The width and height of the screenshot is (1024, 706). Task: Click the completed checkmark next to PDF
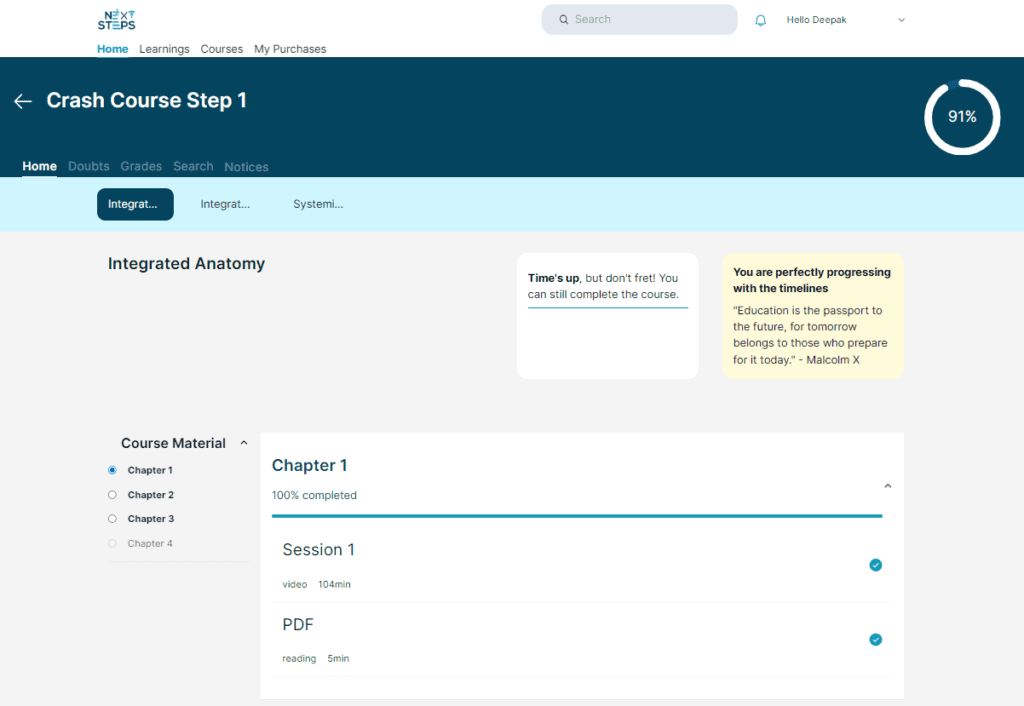tap(876, 639)
